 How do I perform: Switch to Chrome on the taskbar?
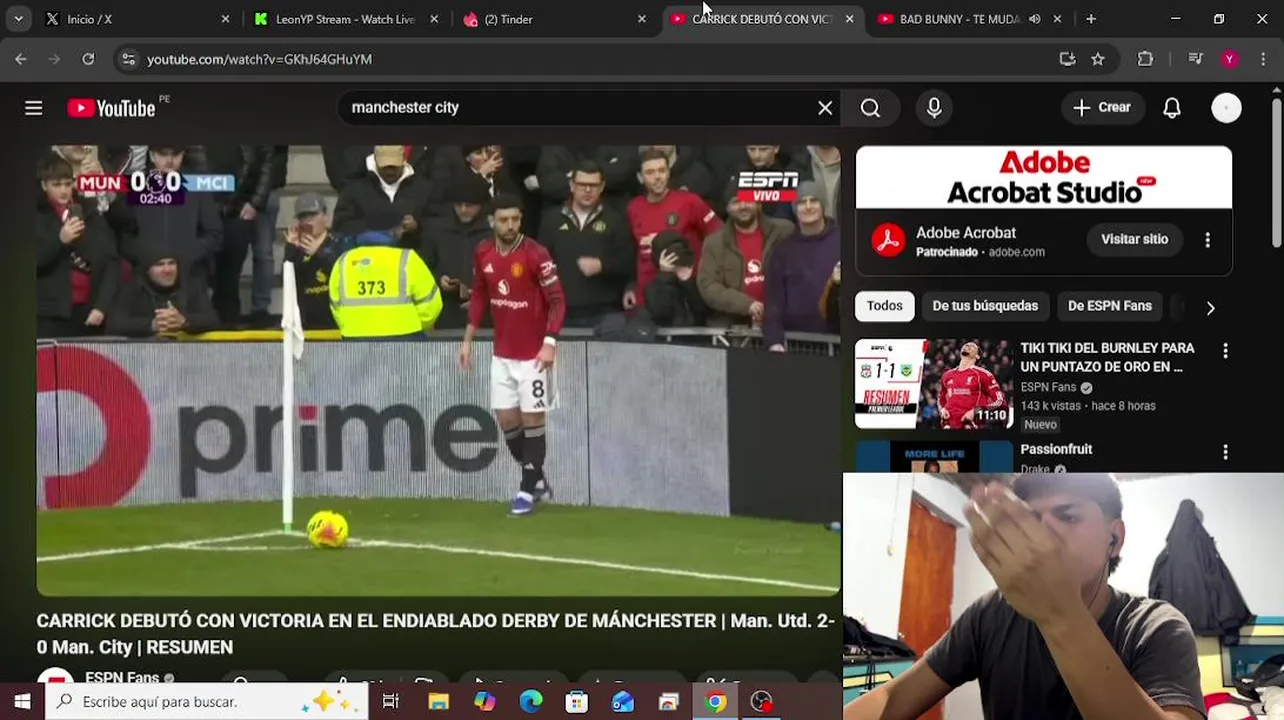click(x=715, y=702)
